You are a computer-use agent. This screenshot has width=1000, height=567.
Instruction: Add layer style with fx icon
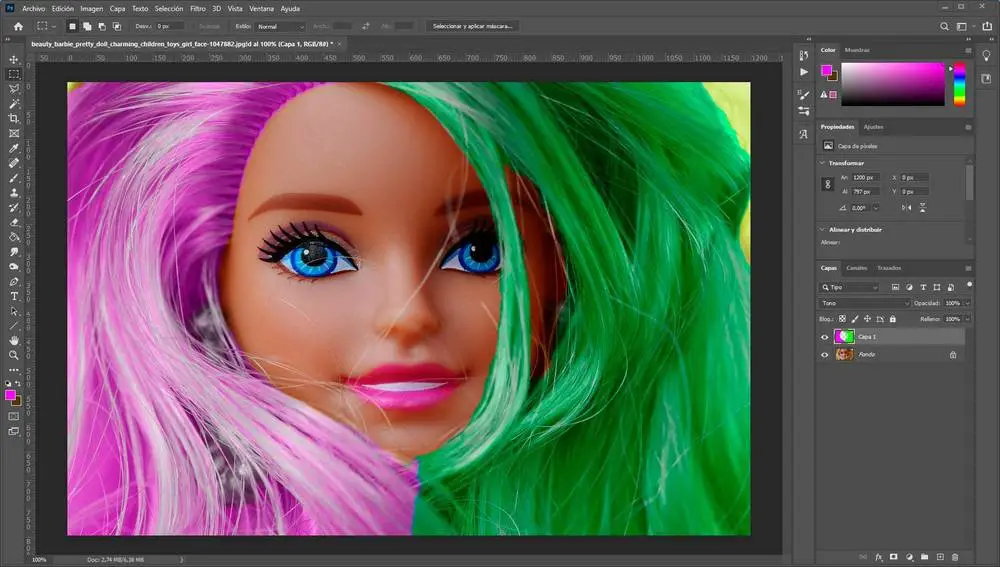(879, 556)
